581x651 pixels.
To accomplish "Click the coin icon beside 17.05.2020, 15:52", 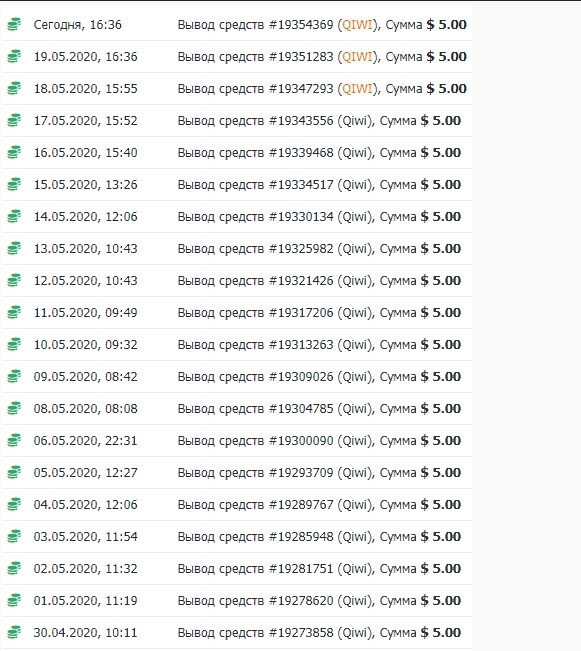I will click(x=14, y=120).
